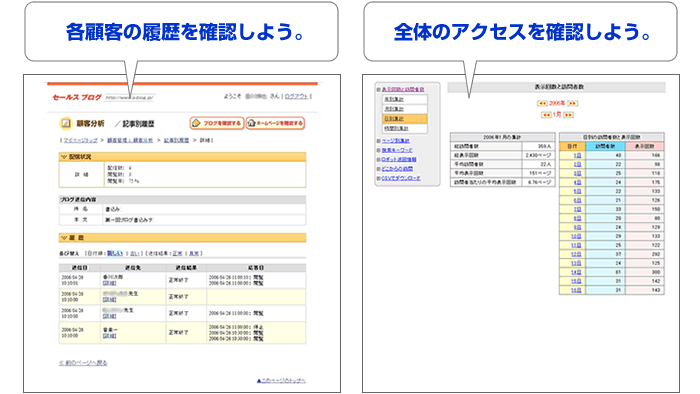Click the ホームページを確認する button
700x394 pixels.
pyautogui.click(x=275, y=123)
